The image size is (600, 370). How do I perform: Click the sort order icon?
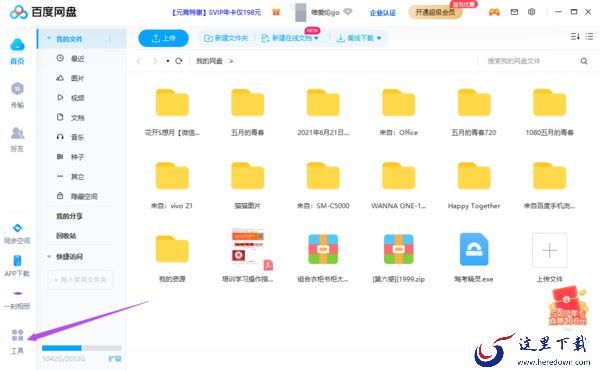click(575, 36)
